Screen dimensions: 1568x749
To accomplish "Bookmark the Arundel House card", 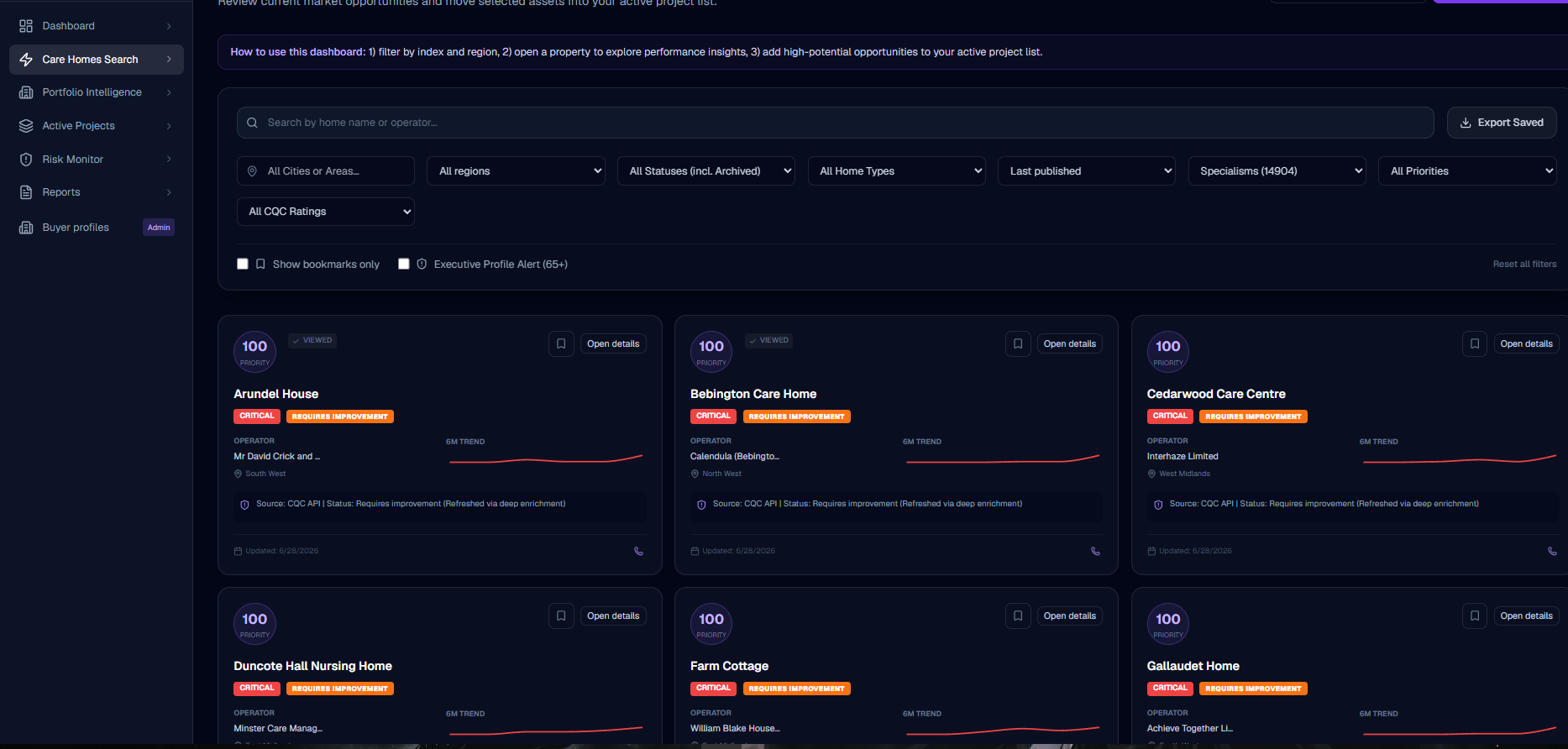I will (x=561, y=343).
